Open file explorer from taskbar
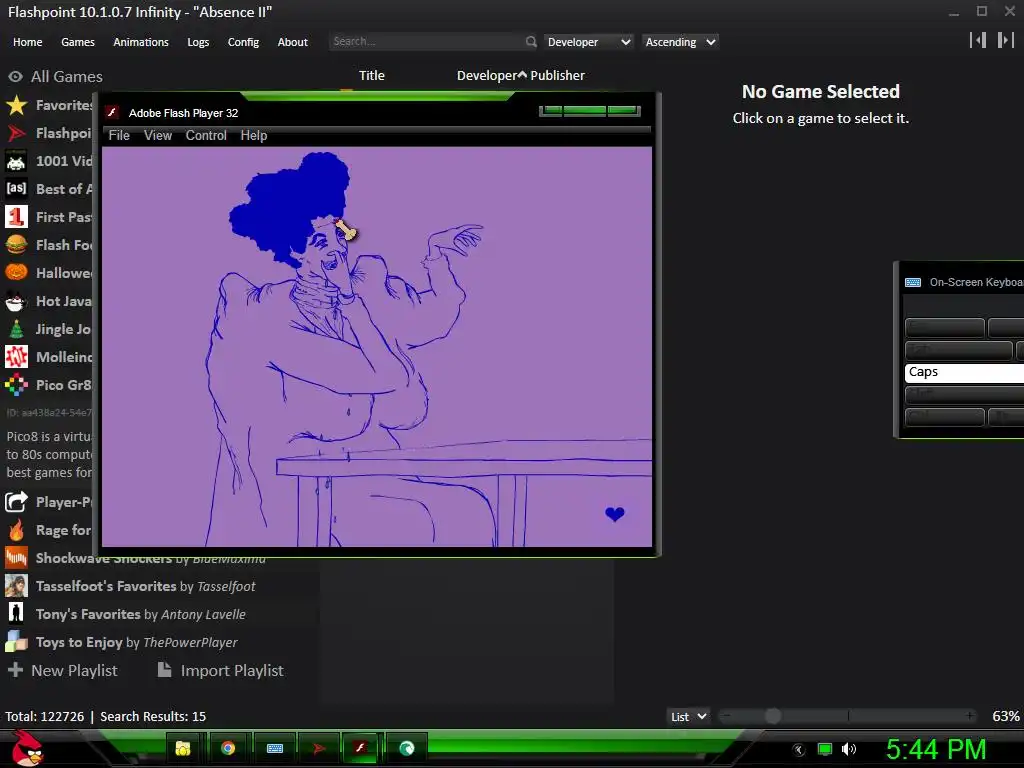The width and height of the screenshot is (1024, 768). [183, 748]
